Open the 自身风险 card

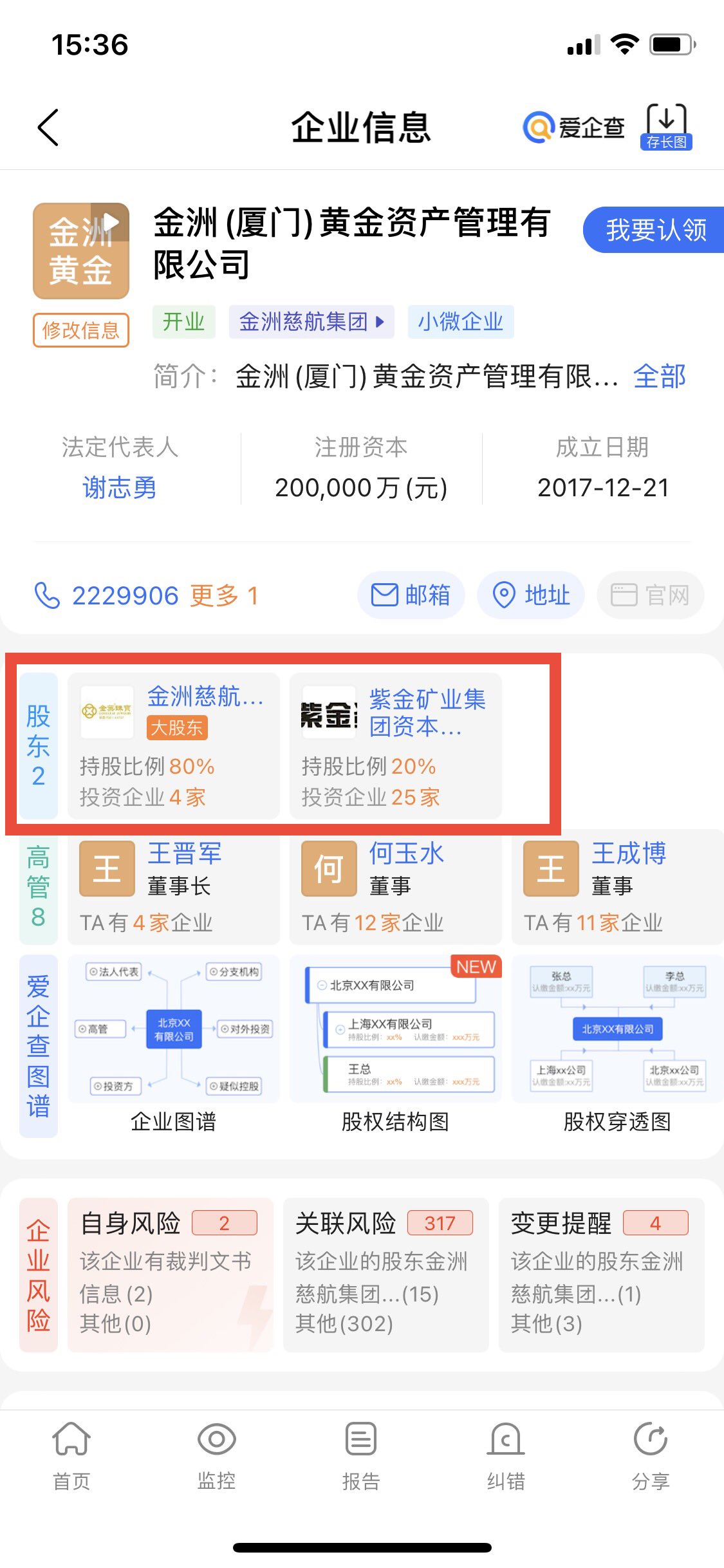(x=171, y=1274)
